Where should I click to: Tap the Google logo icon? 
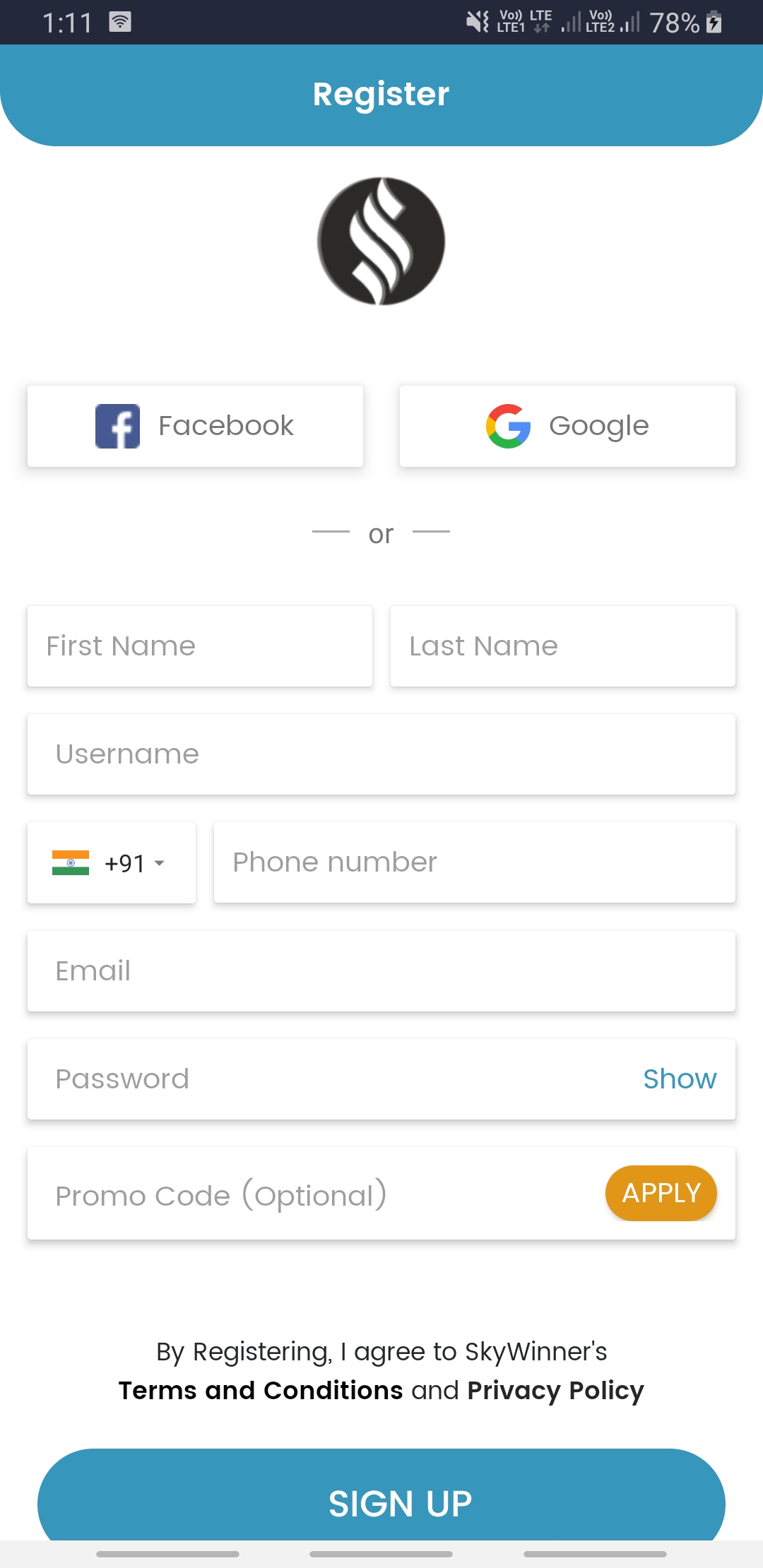point(508,426)
